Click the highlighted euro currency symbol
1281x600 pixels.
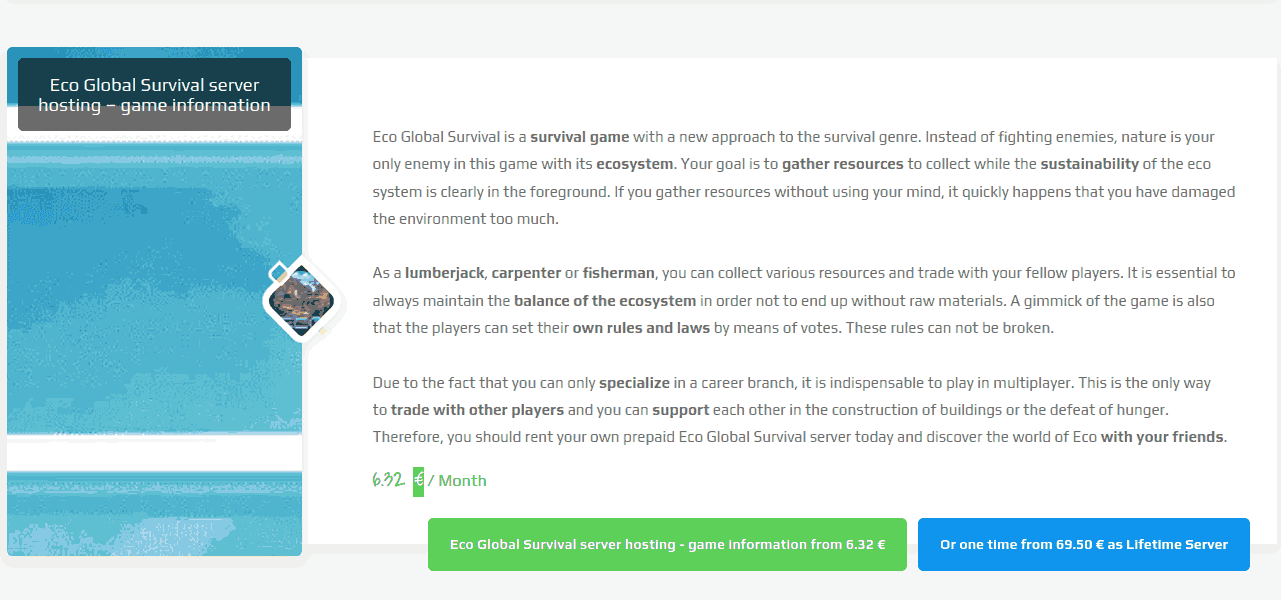tap(418, 480)
